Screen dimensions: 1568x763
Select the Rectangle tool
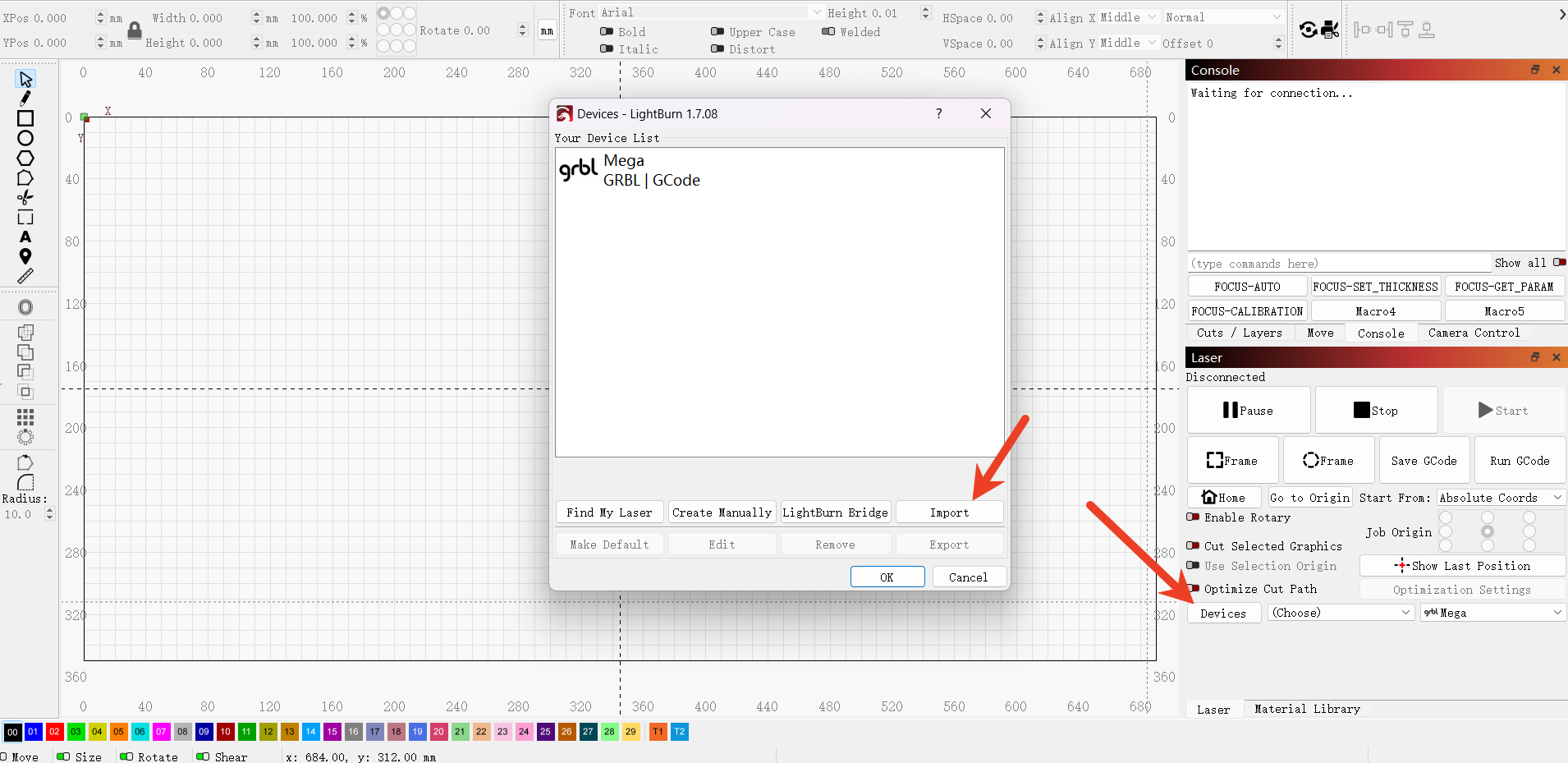(25, 118)
